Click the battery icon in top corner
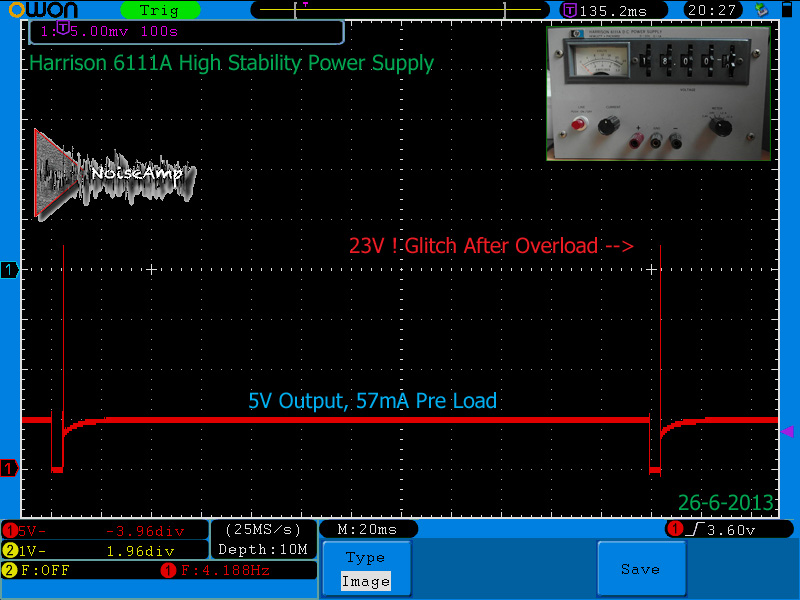This screenshot has height=600, width=800. pyautogui.click(x=788, y=10)
